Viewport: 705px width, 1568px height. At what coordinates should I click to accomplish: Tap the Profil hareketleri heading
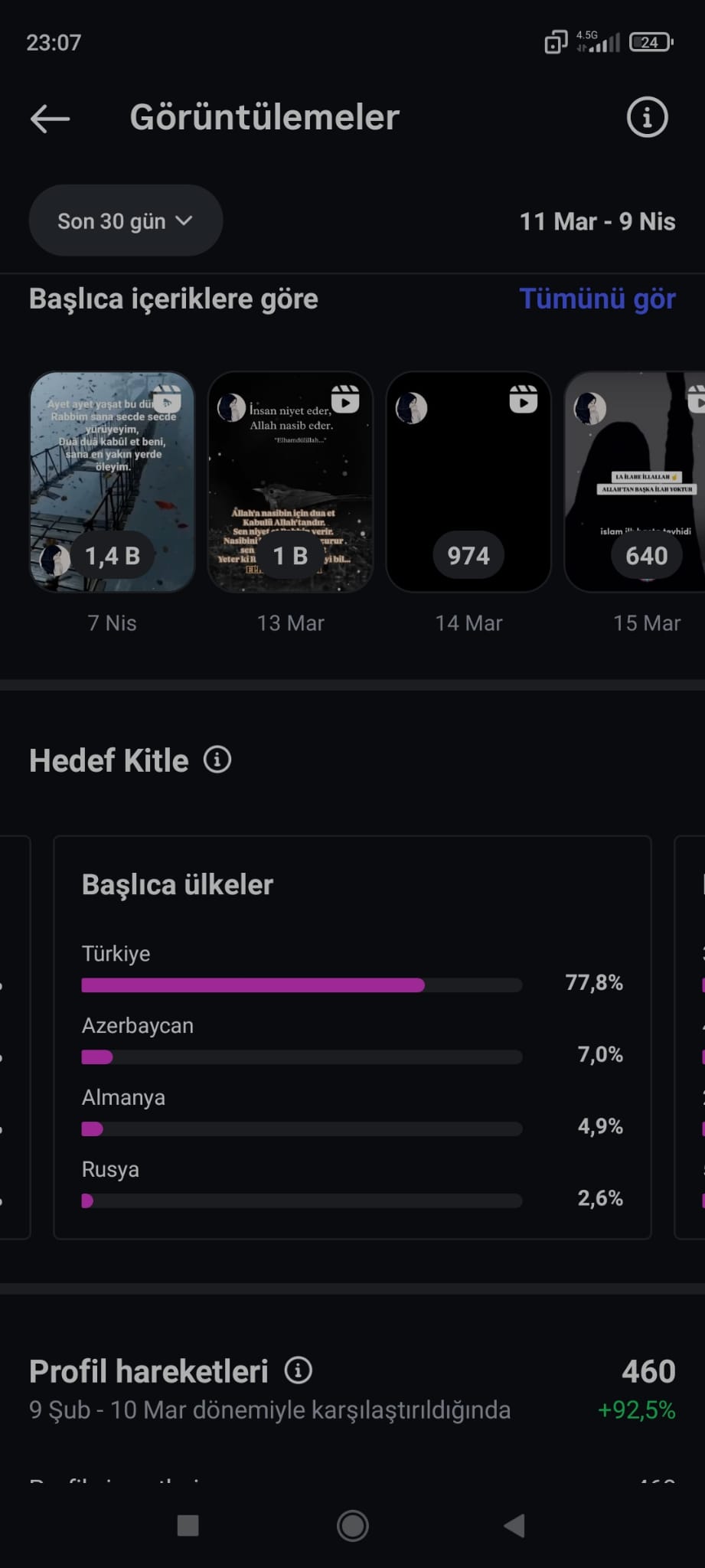(x=149, y=1371)
